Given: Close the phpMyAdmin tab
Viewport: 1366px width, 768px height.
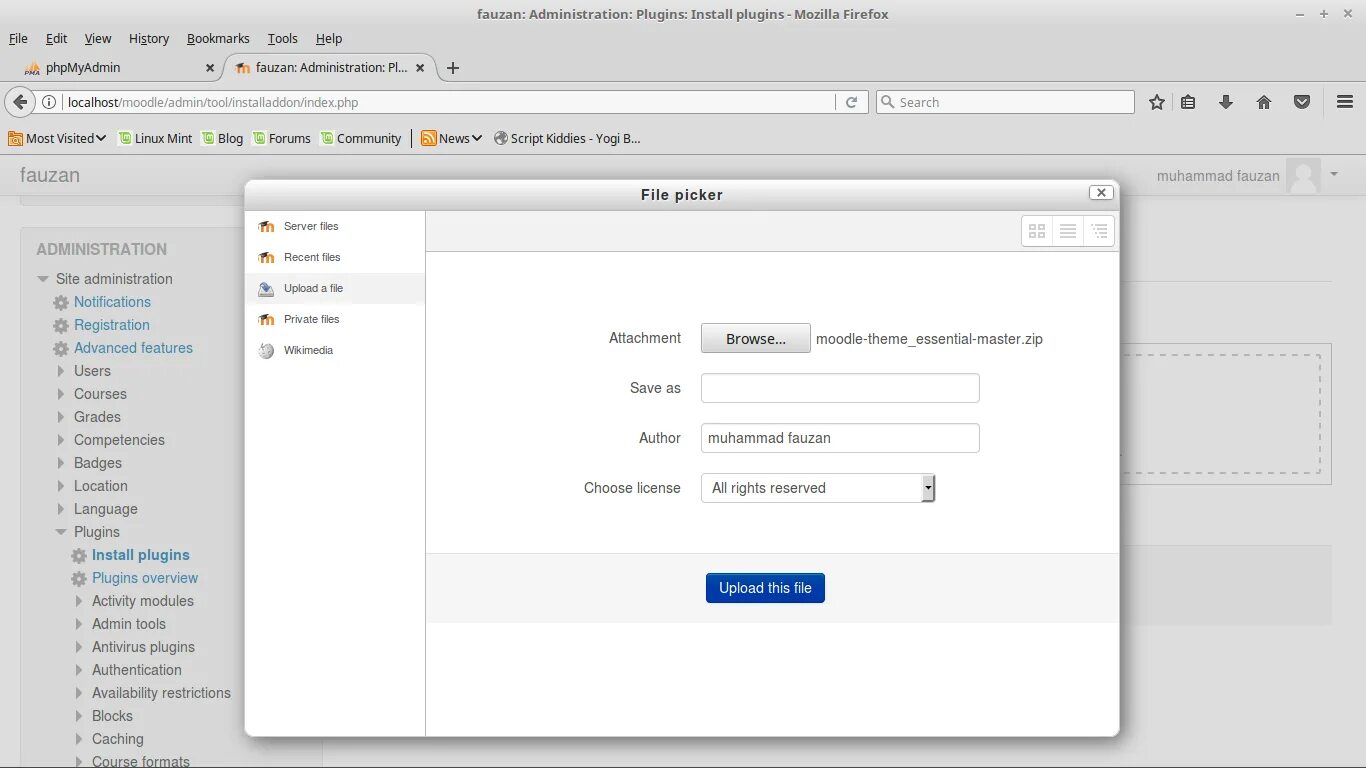Looking at the screenshot, I should coord(210,68).
